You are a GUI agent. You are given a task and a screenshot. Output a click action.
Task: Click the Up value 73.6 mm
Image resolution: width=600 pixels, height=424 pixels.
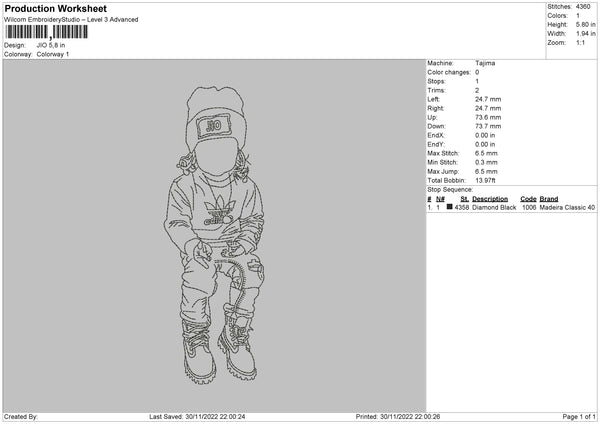tap(488, 117)
